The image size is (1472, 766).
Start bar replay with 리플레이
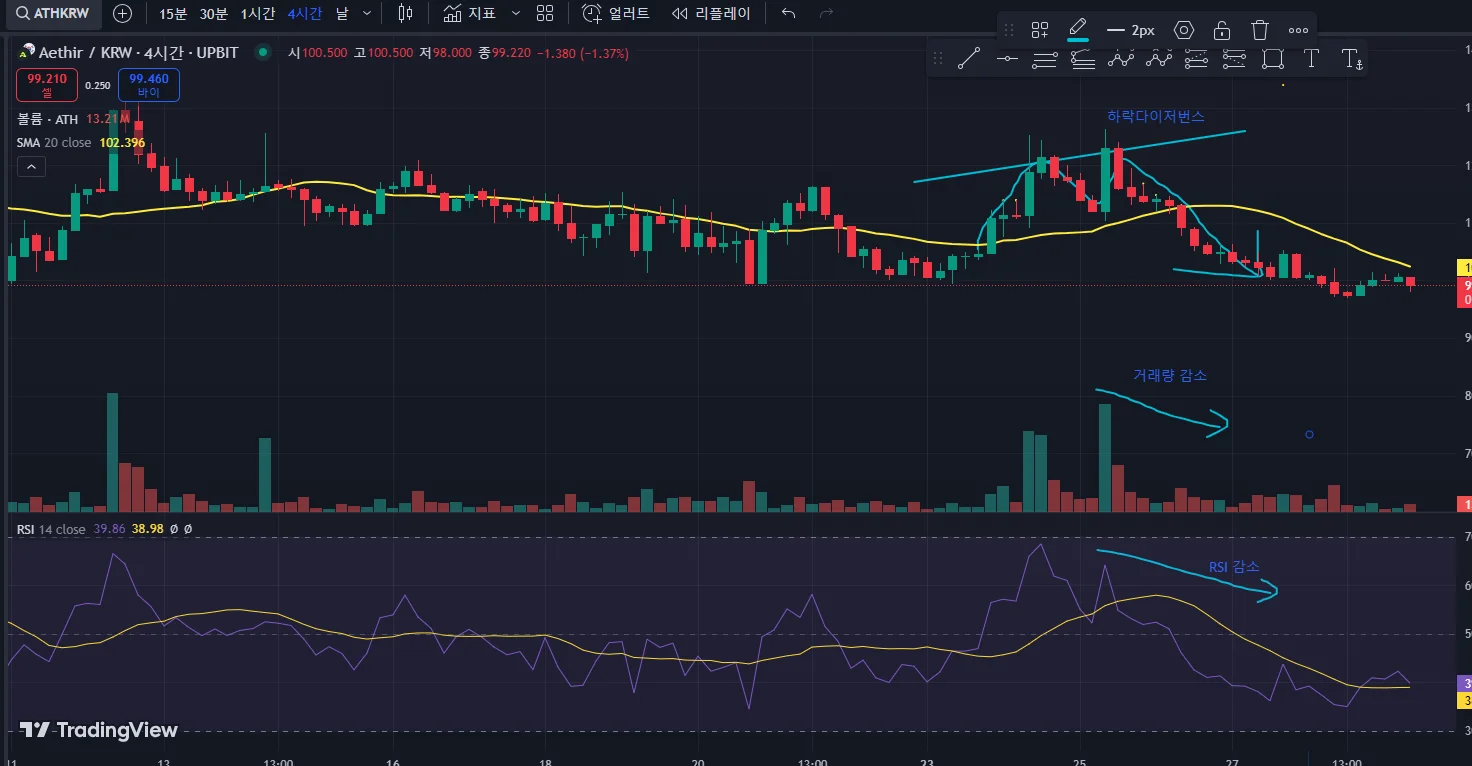[711, 13]
